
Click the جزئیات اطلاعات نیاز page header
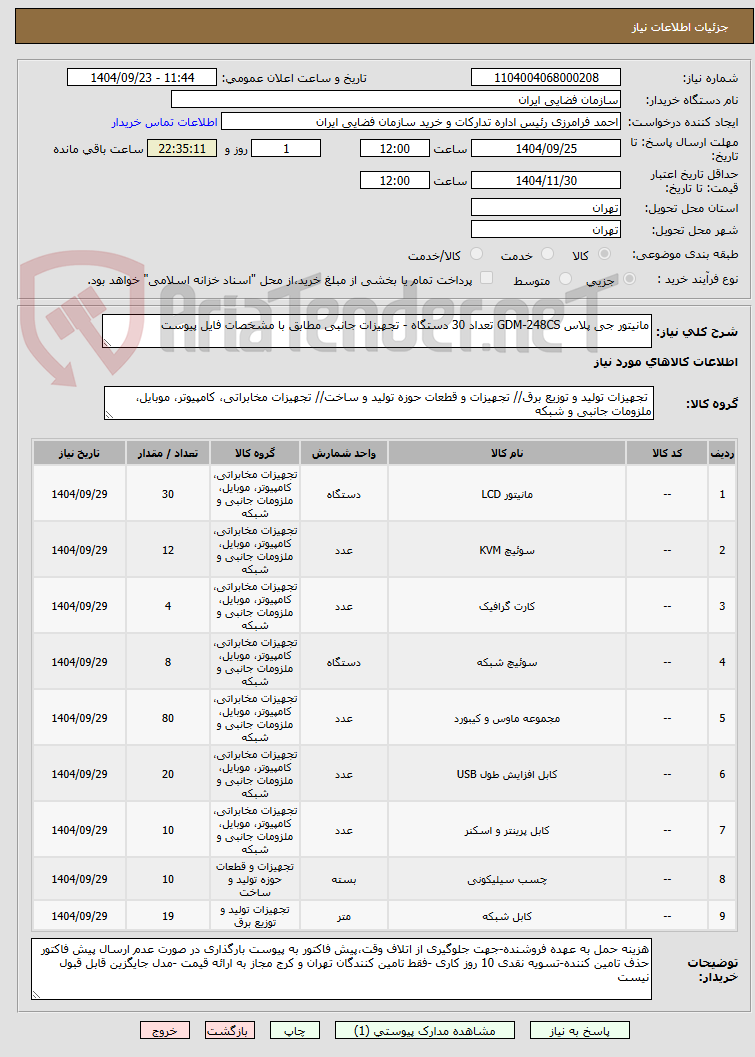(x=680, y=28)
